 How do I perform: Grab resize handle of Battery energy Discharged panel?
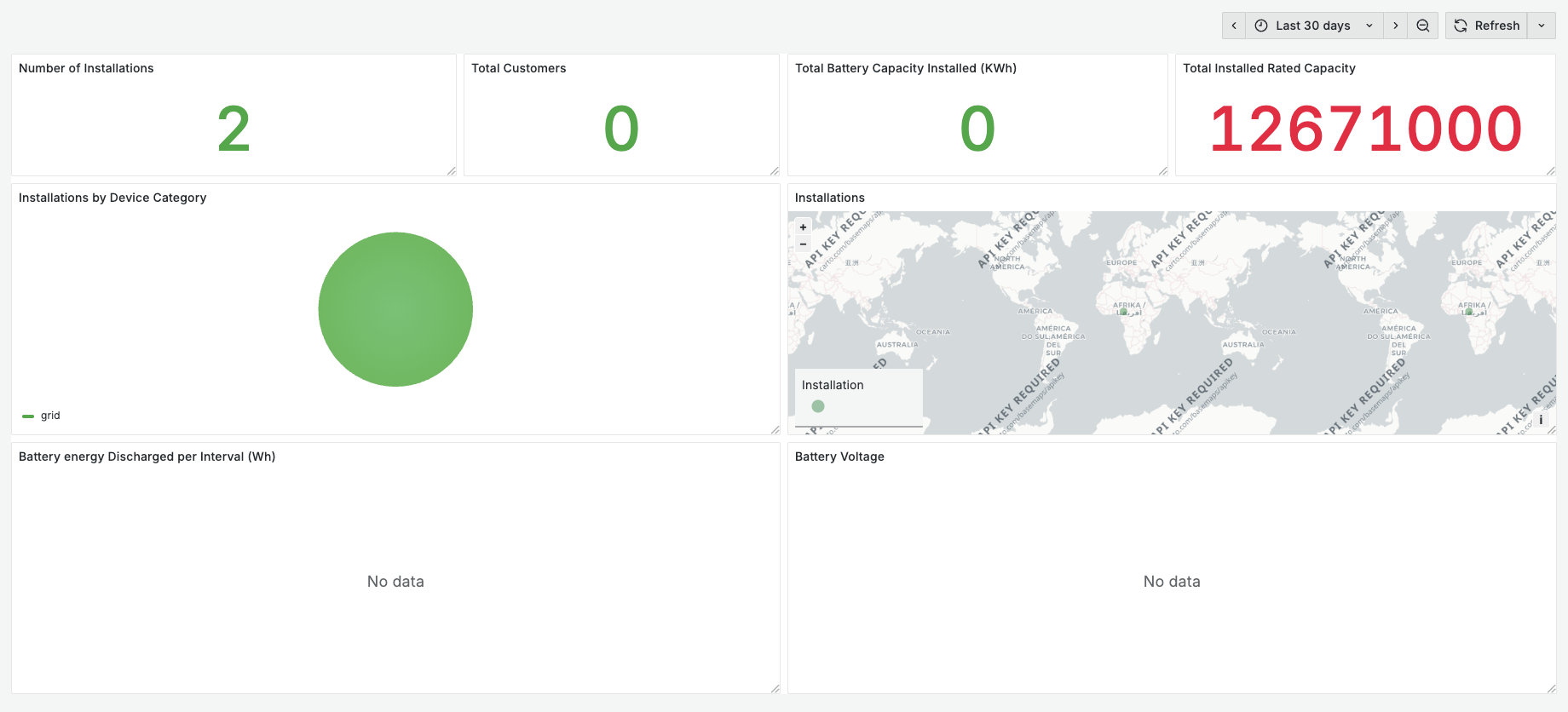tap(775, 689)
